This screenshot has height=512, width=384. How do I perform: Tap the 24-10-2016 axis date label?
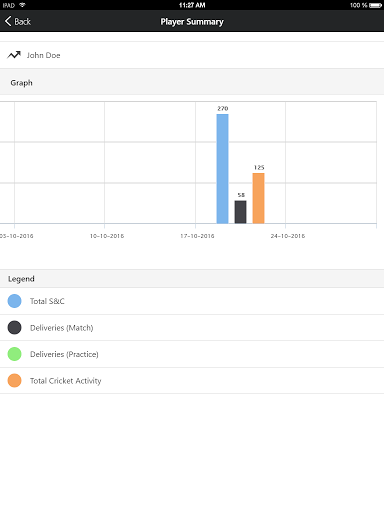point(288,236)
